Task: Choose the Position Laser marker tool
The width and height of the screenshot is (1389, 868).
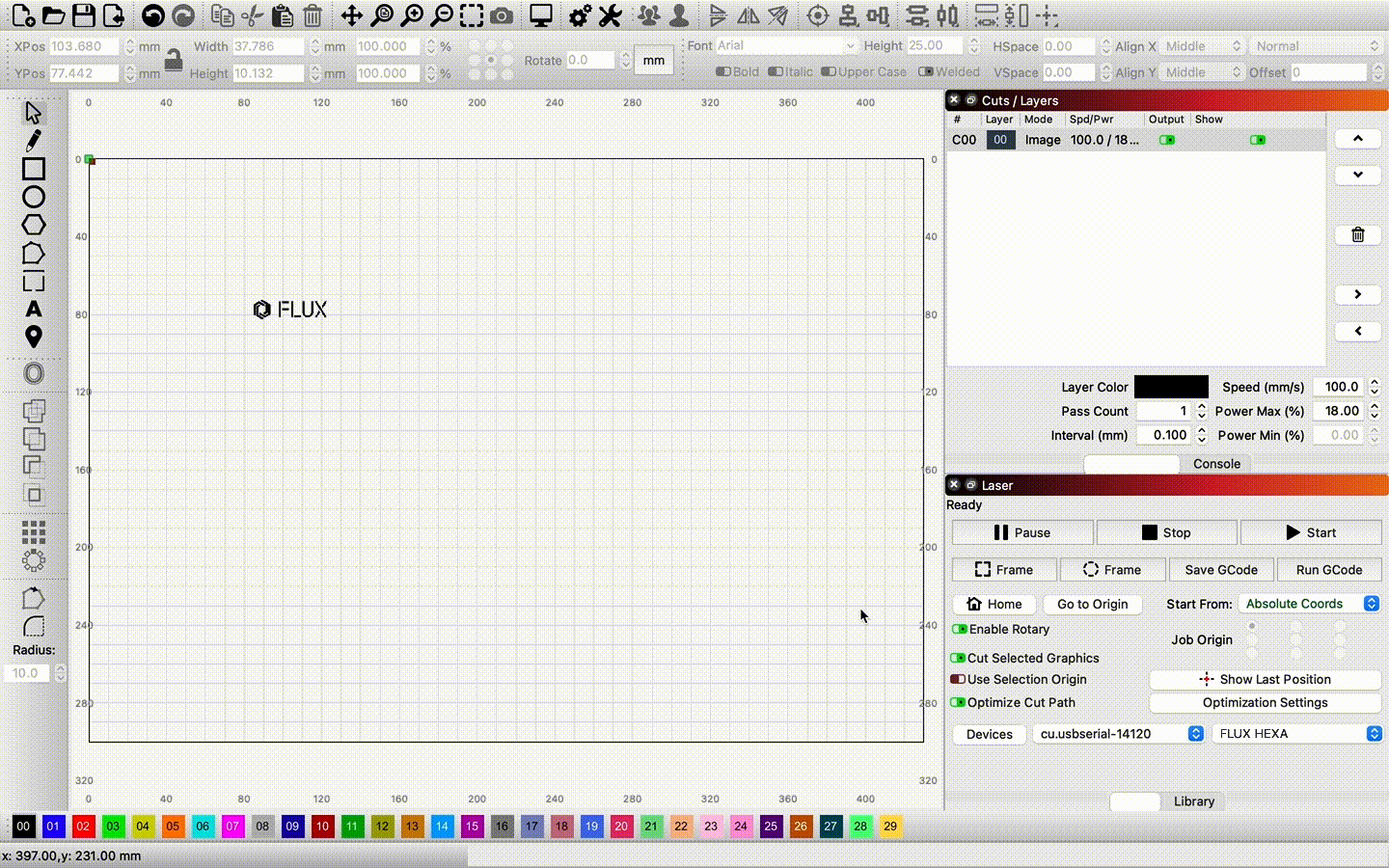Action: pos(34,337)
